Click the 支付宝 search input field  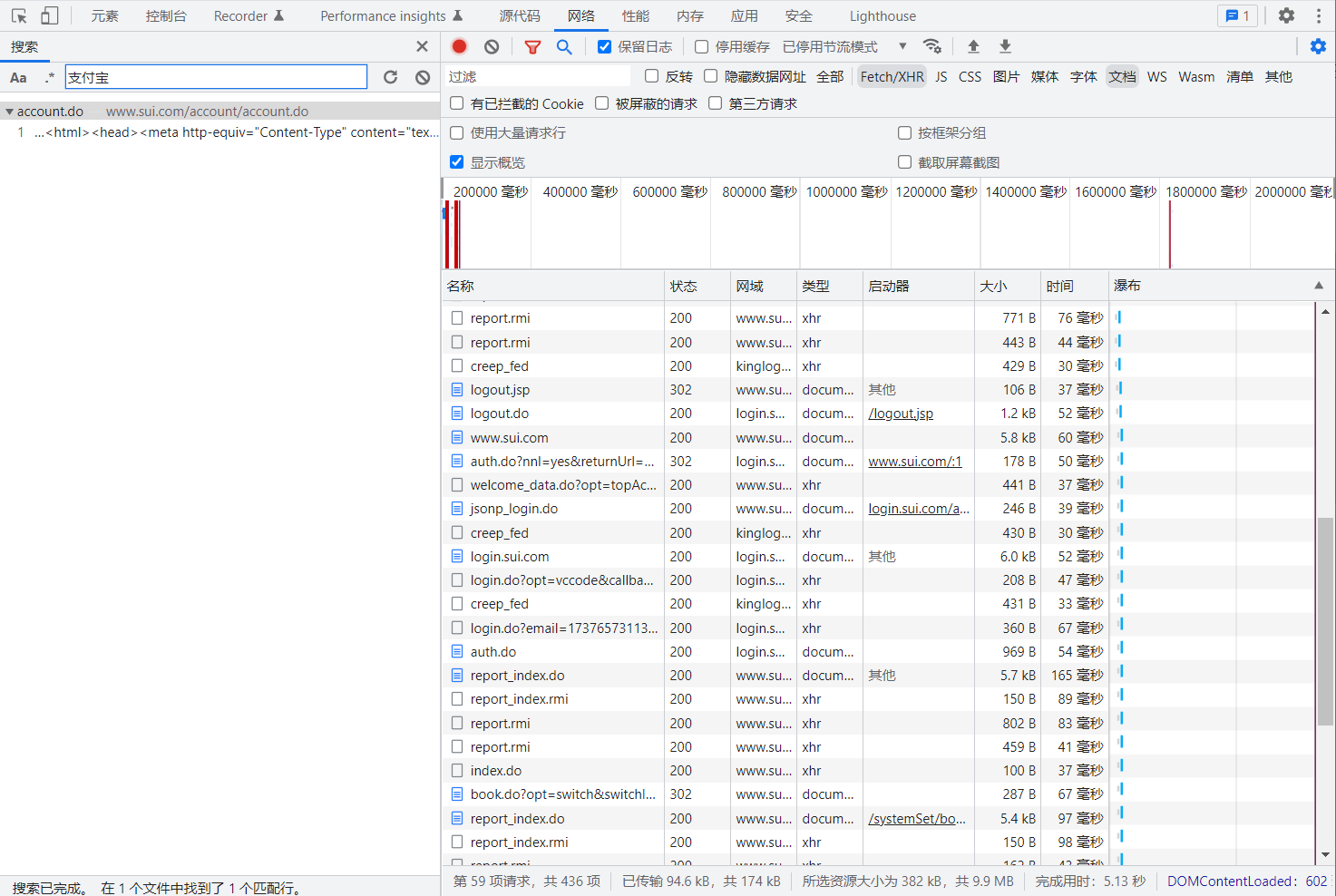pyautogui.click(x=216, y=77)
